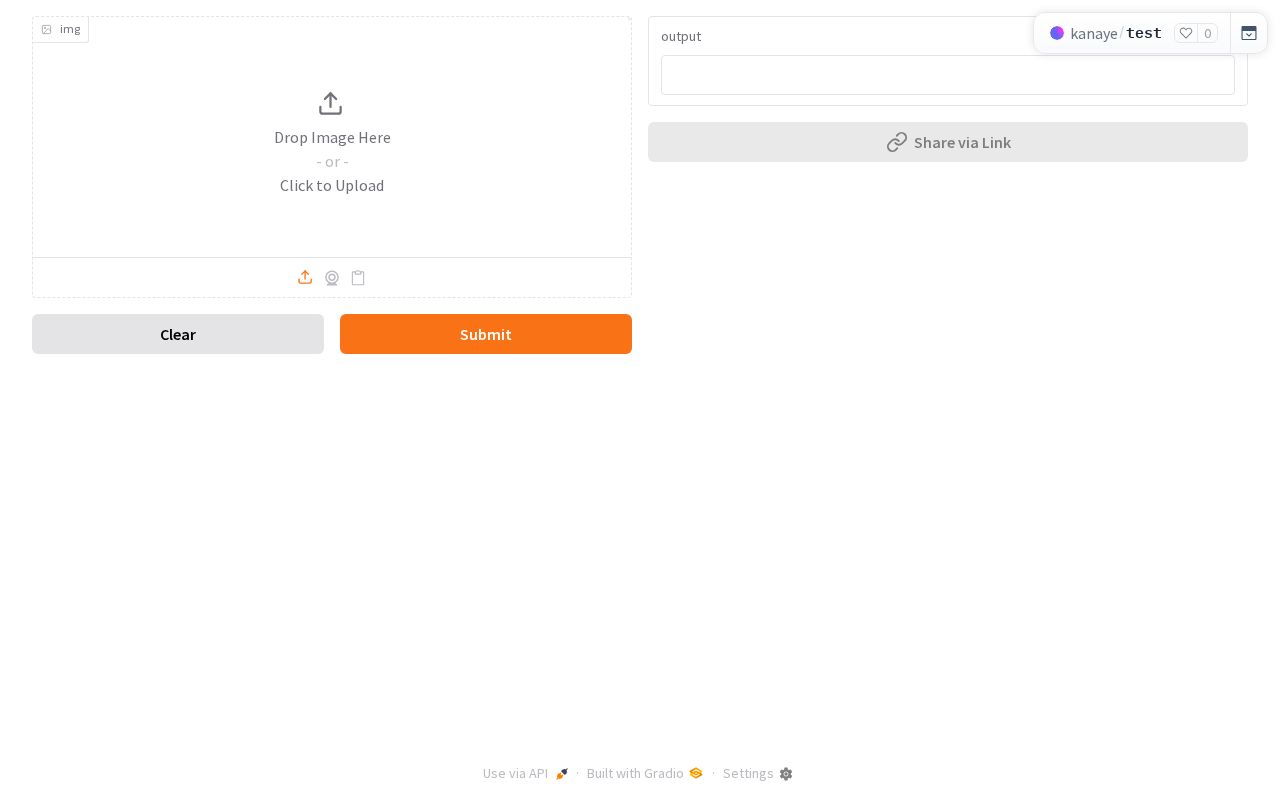Click the Share via Link button
Image resolution: width=1280 pixels, height=800 pixels.
click(x=948, y=142)
